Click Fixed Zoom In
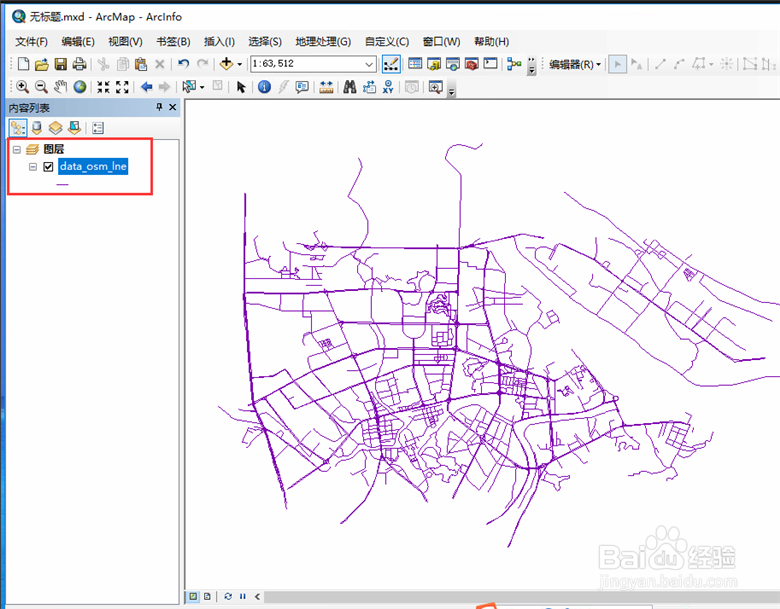 click(103, 87)
